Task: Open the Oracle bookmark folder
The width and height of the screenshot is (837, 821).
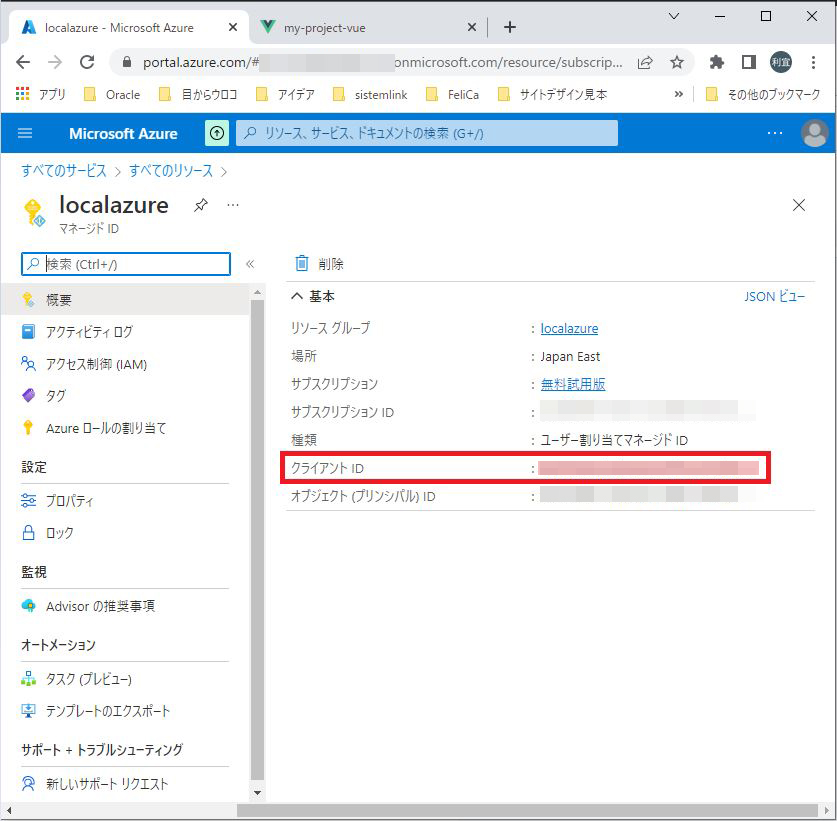Action: pos(112,94)
